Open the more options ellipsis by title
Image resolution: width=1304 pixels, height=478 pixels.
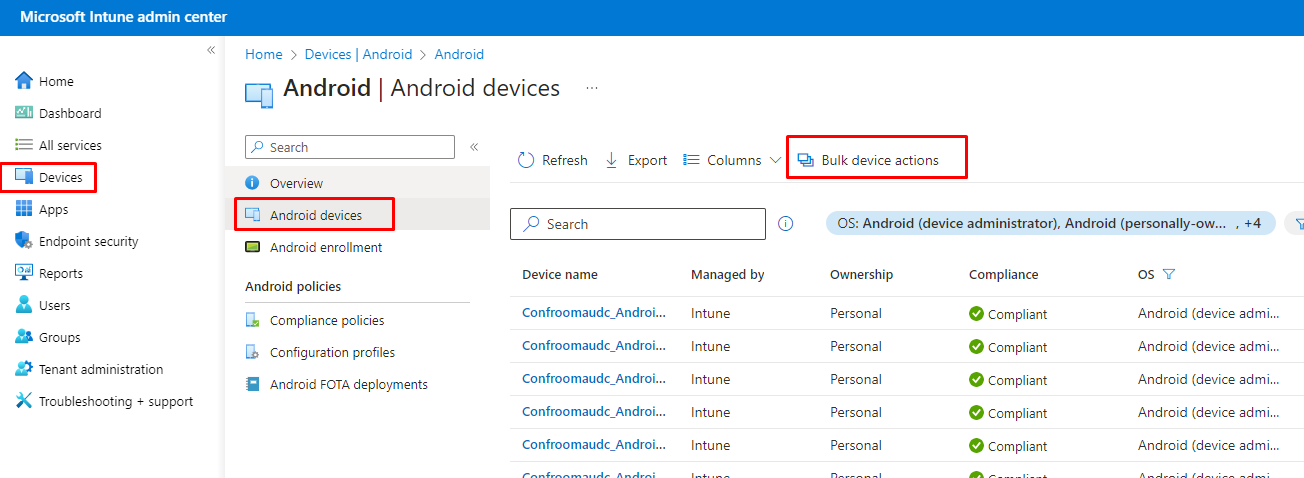(592, 88)
